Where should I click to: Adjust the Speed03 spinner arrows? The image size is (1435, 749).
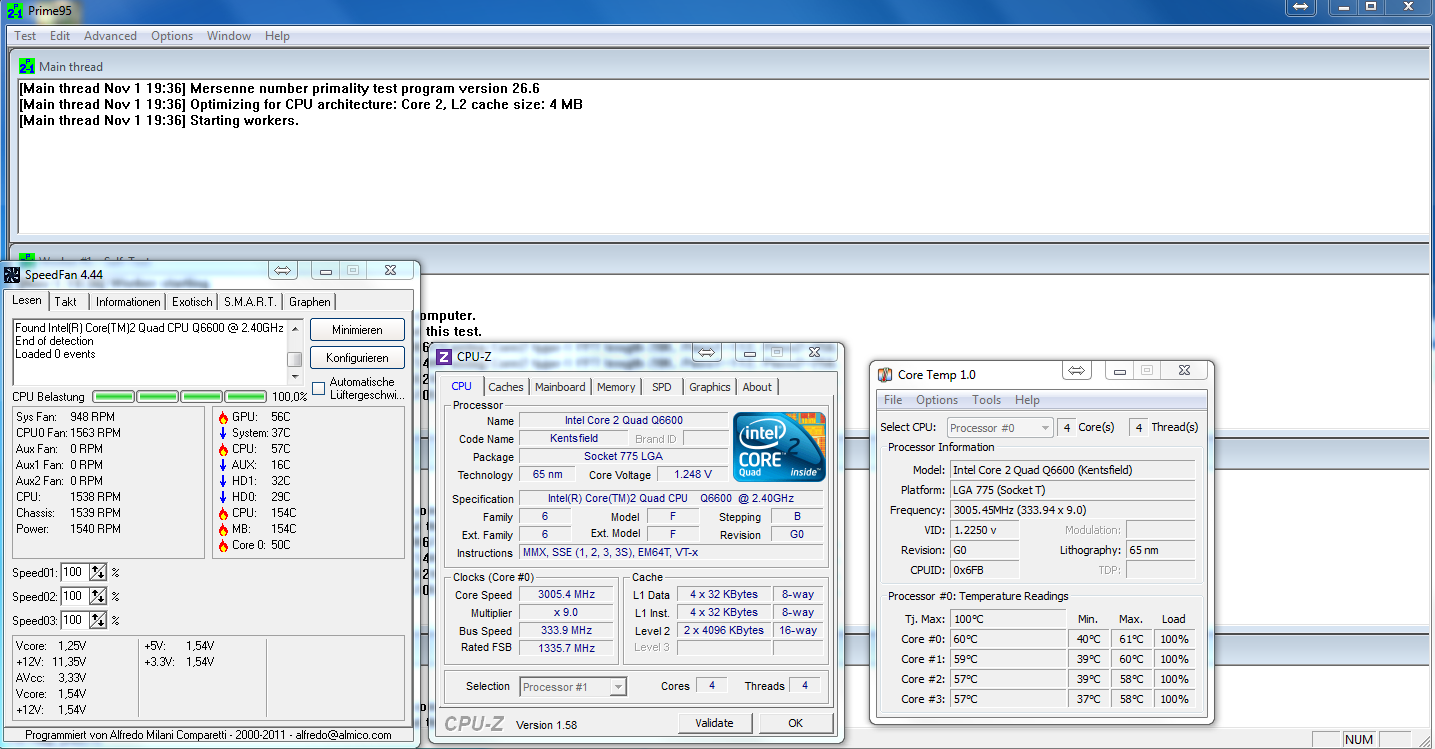coord(98,621)
